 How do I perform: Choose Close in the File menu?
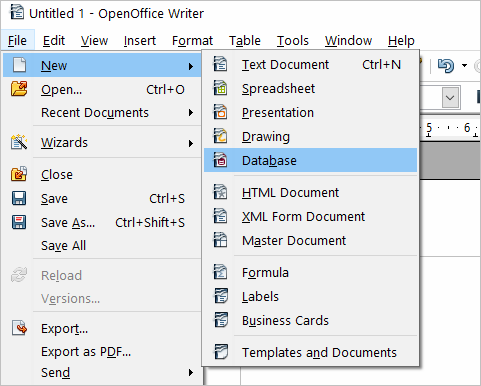[102, 174]
